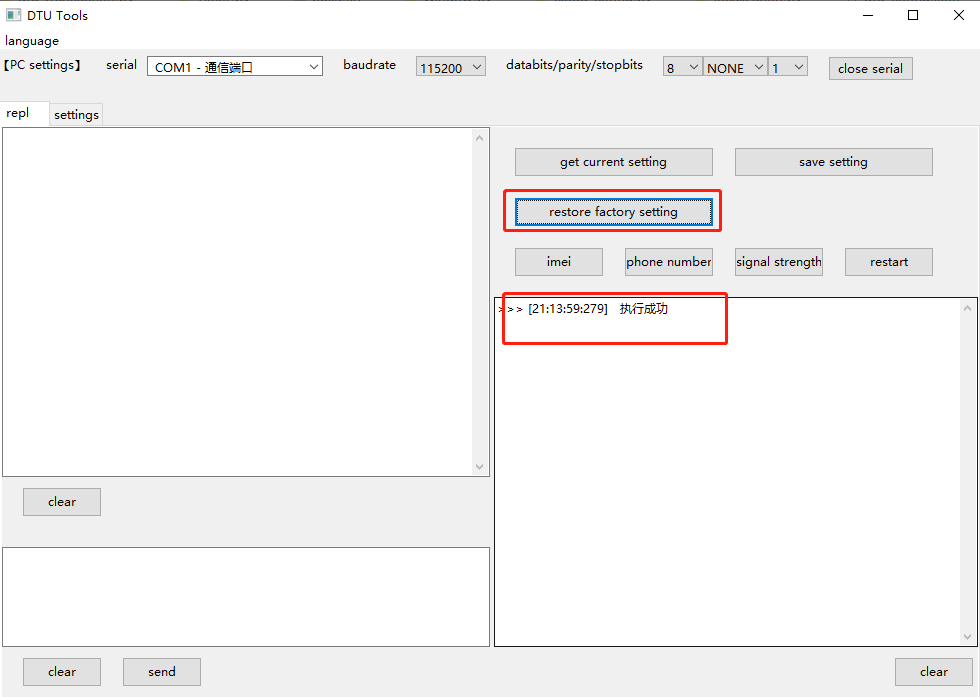Query the device imei

558,261
